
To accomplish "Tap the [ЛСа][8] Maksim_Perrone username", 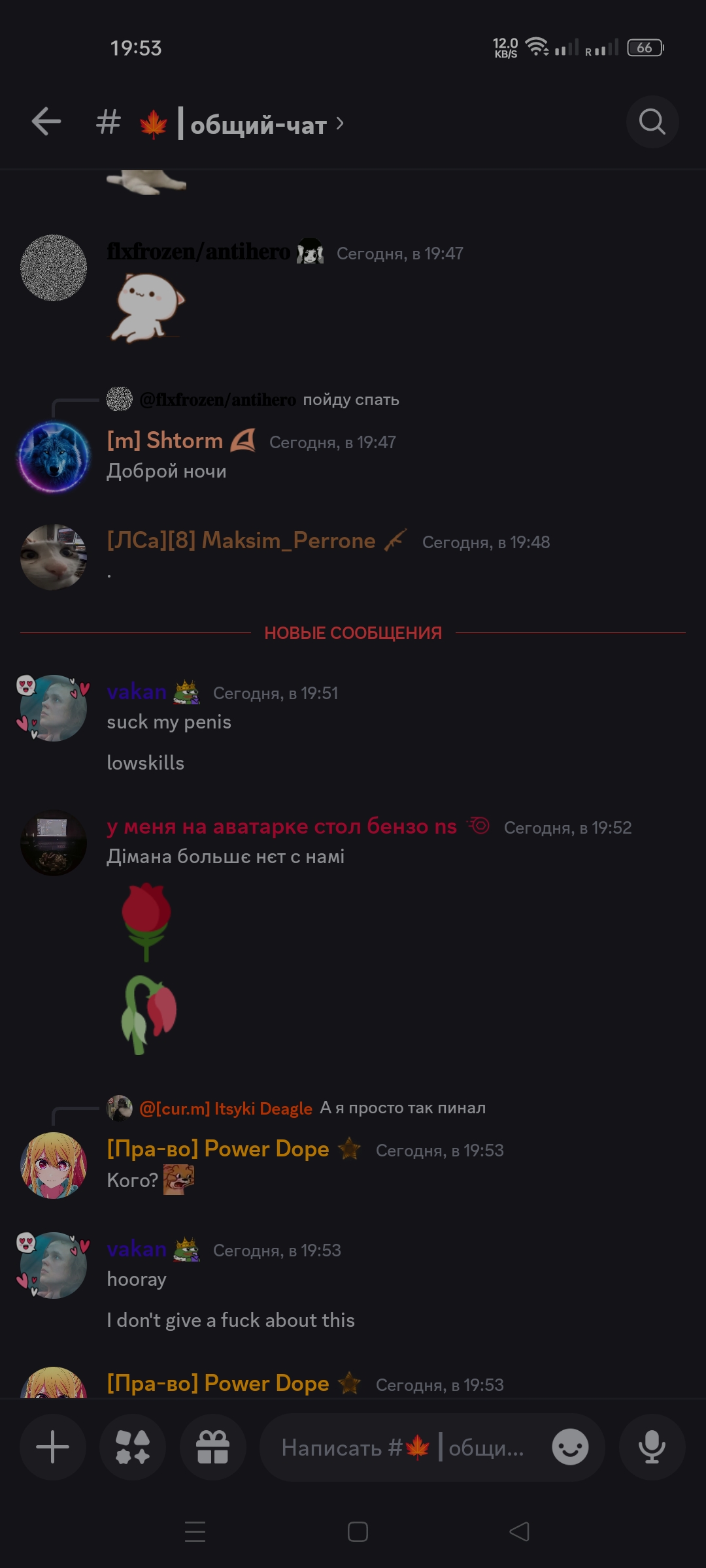I will click(x=241, y=540).
